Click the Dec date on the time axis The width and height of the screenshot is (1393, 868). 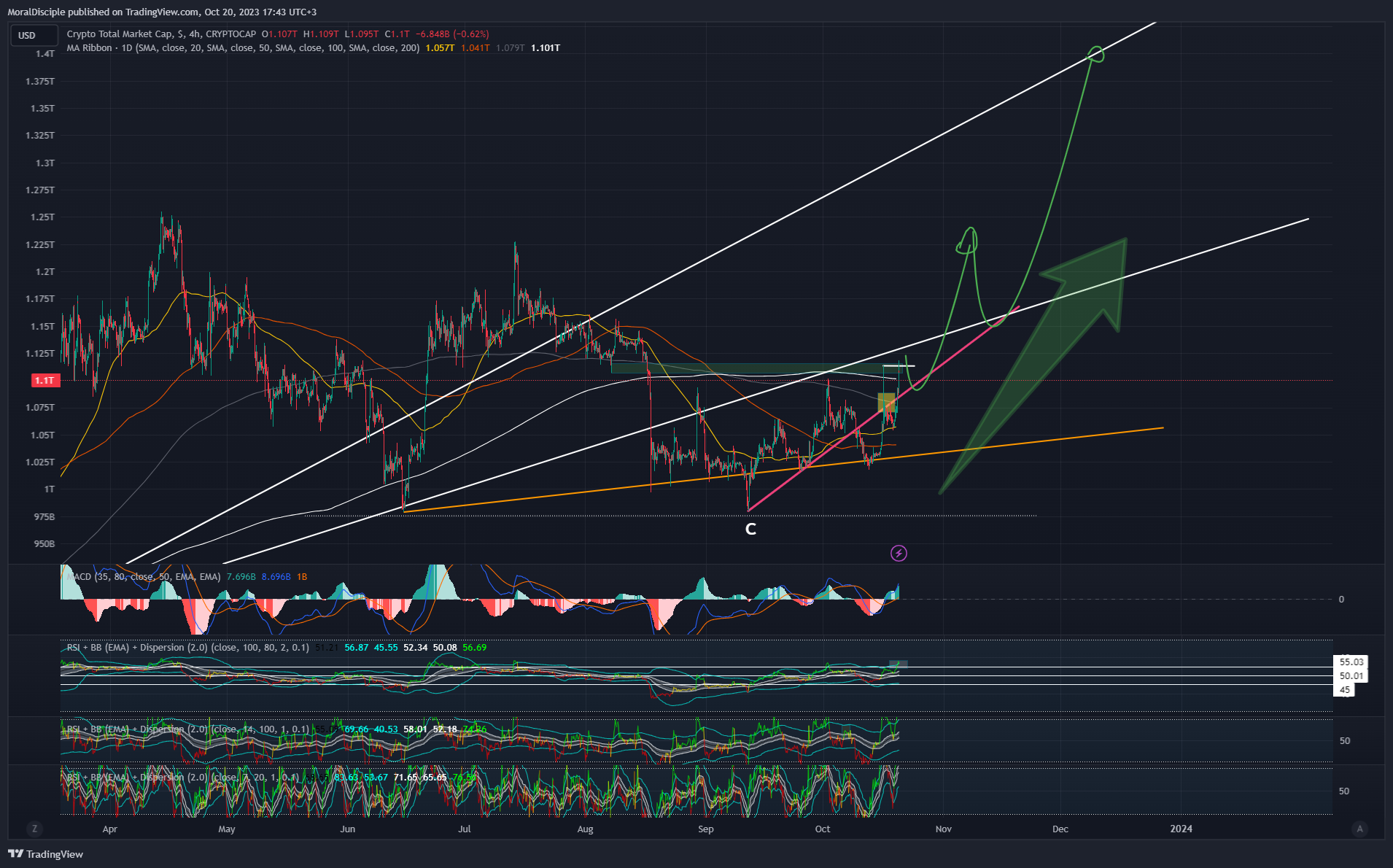click(1060, 829)
